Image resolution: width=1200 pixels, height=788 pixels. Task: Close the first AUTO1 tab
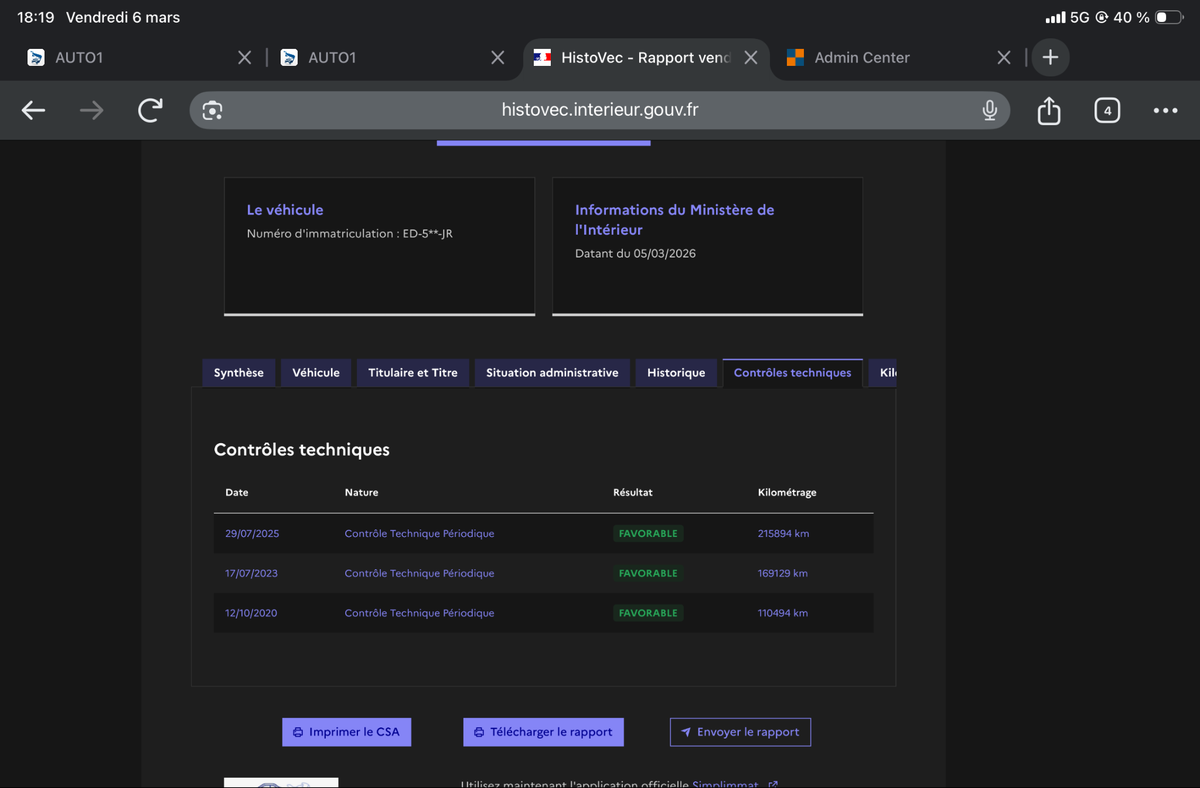coord(244,57)
